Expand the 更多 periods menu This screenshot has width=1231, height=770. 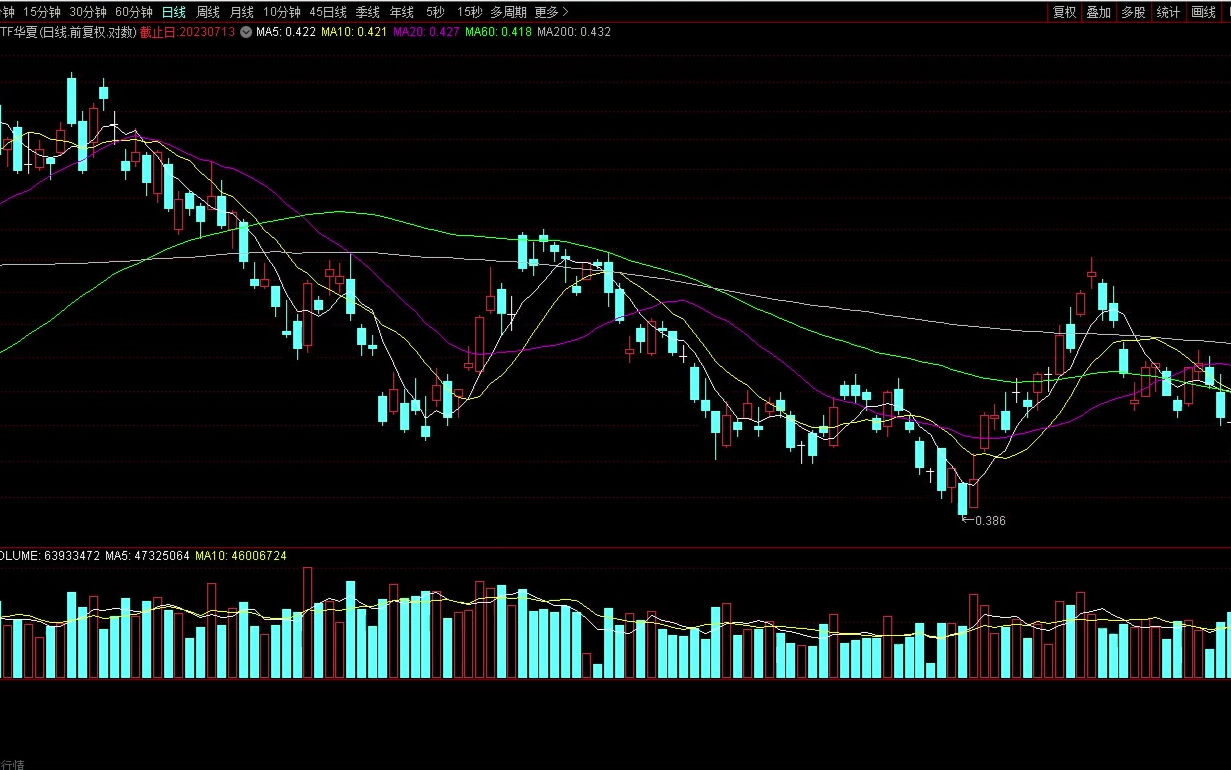point(551,12)
